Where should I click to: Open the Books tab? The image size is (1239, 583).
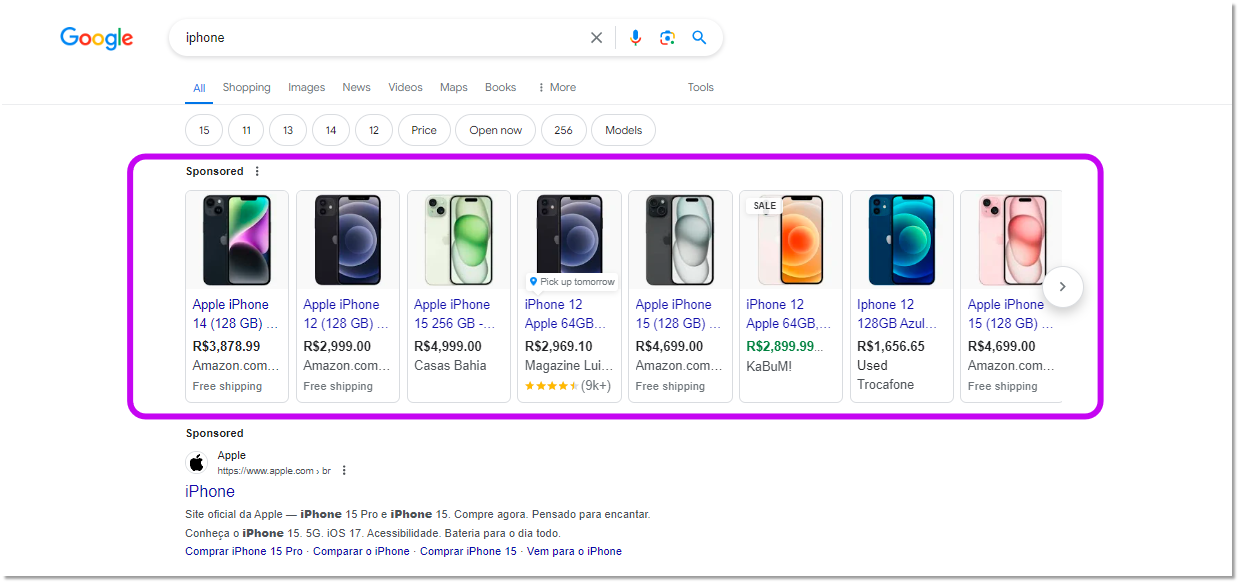click(x=501, y=87)
